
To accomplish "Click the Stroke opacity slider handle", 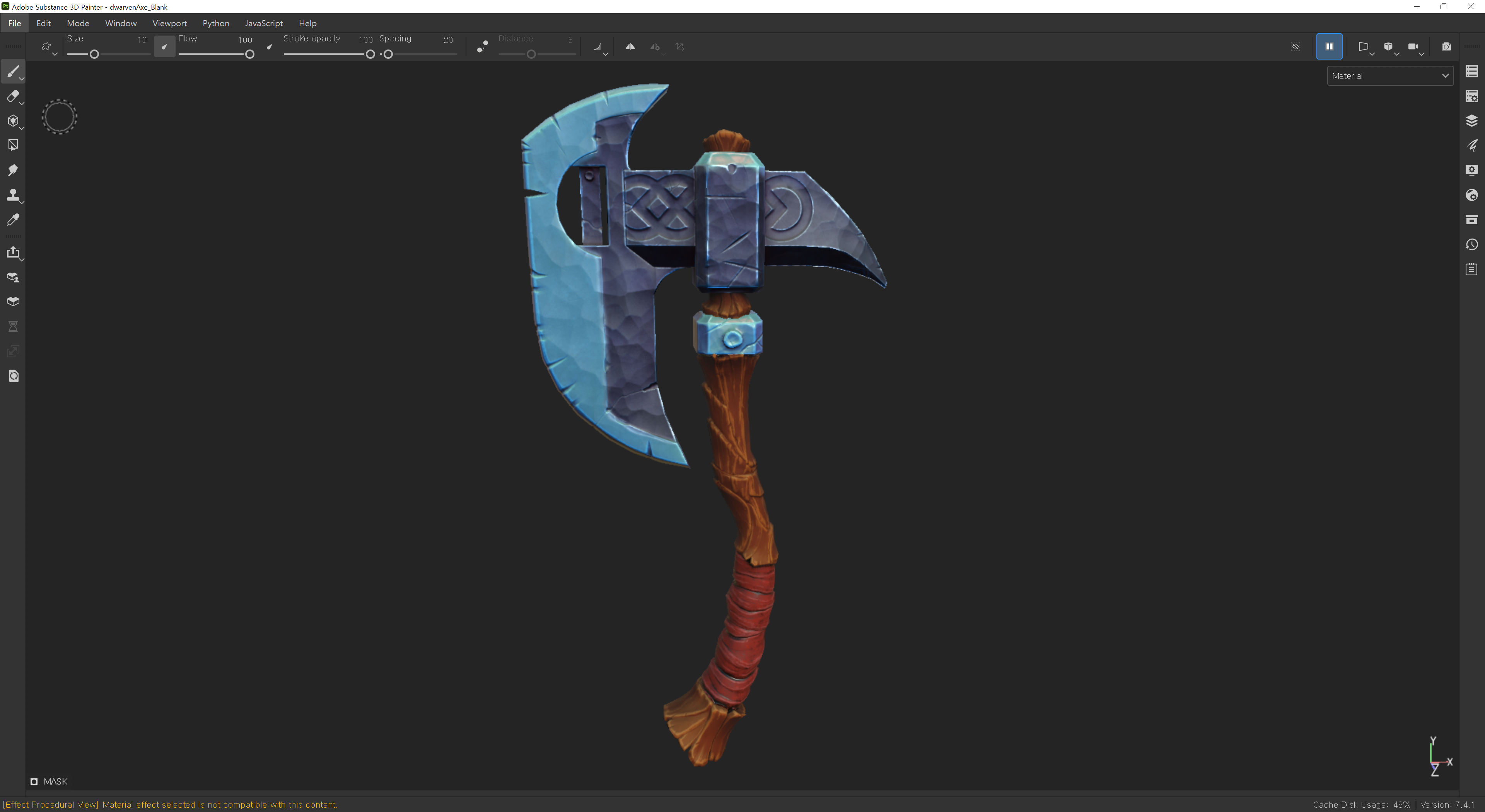I will click(x=370, y=54).
